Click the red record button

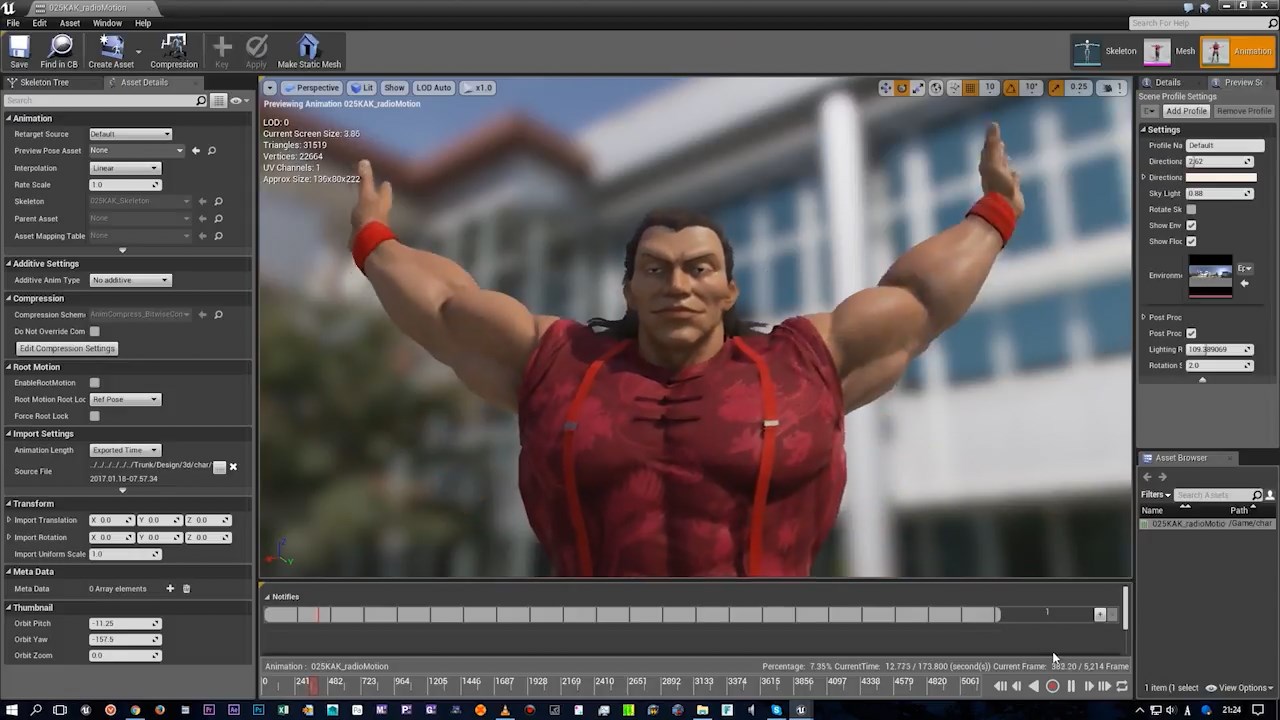point(1052,686)
